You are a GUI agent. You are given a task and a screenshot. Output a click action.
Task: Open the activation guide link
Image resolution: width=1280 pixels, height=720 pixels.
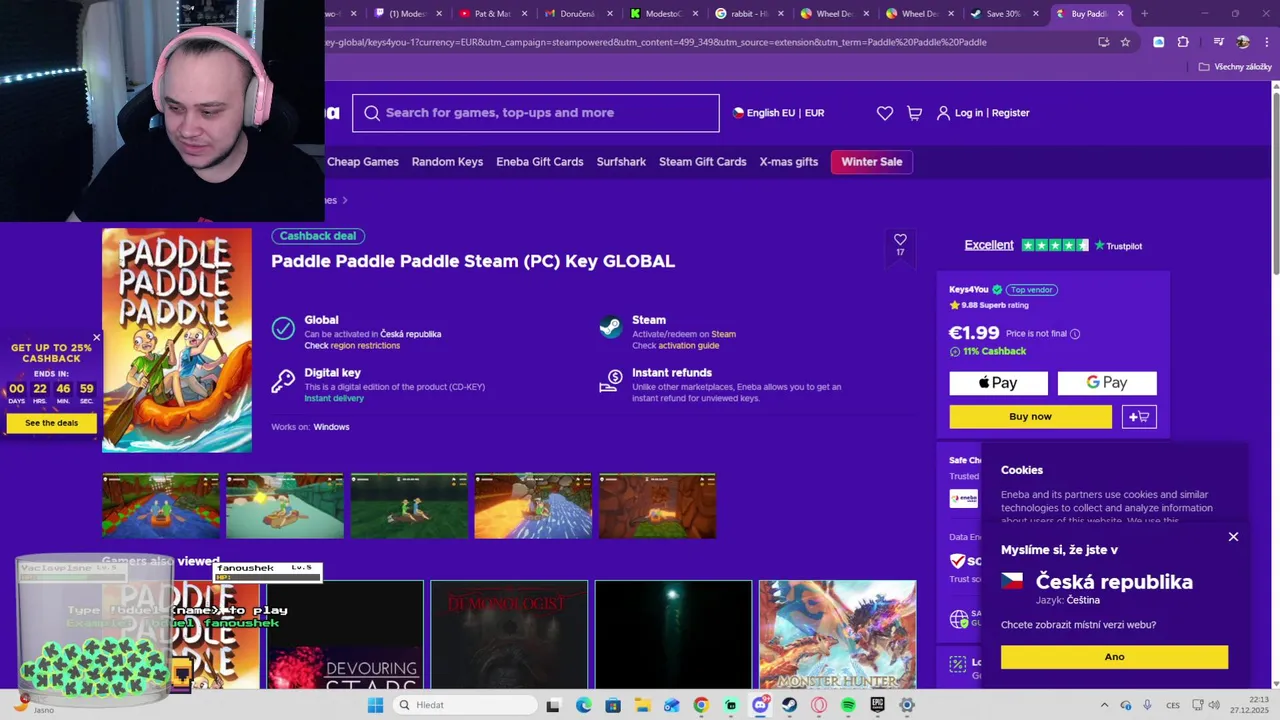[x=688, y=346]
